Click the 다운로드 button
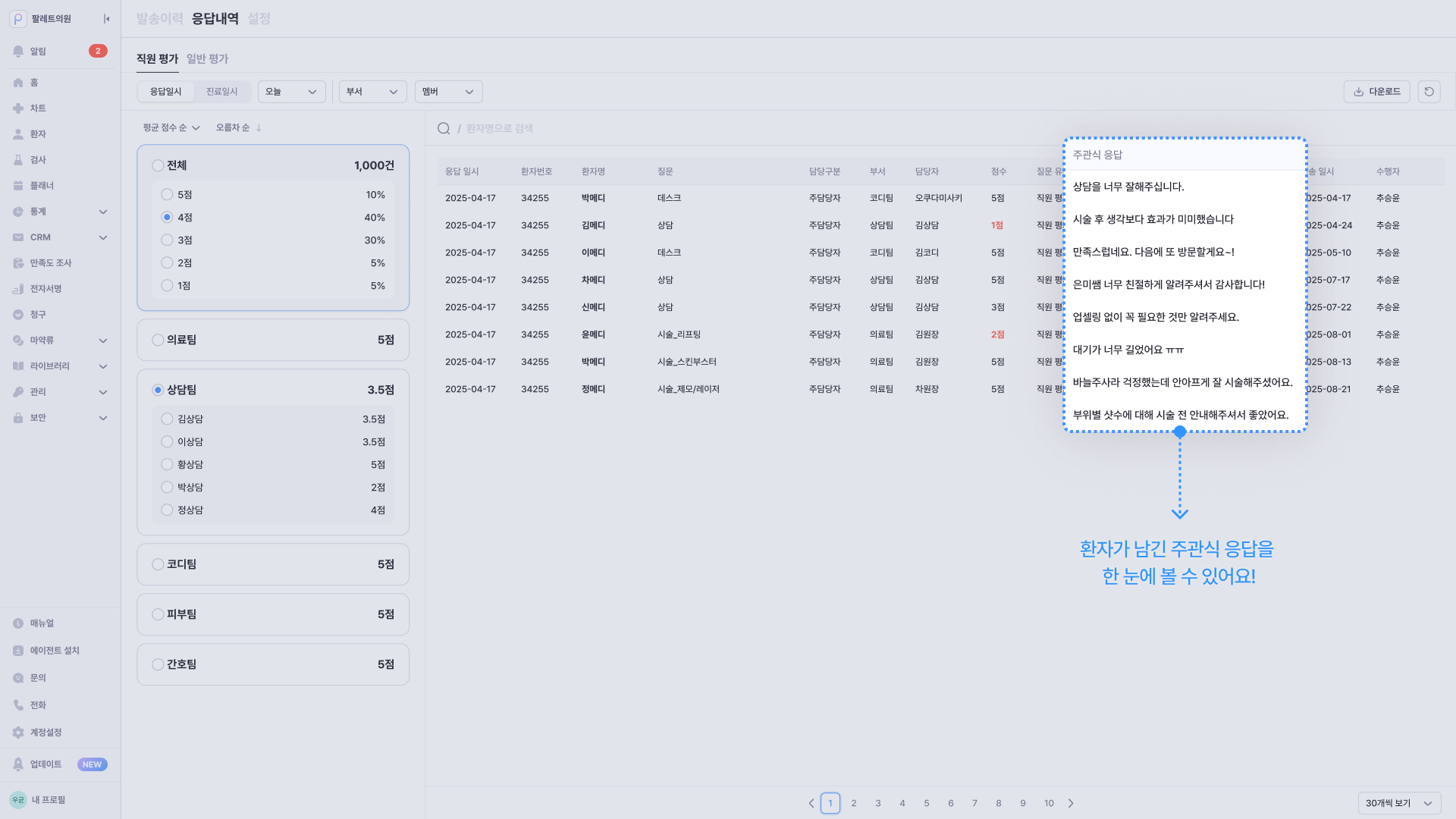 click(1376, 92)
